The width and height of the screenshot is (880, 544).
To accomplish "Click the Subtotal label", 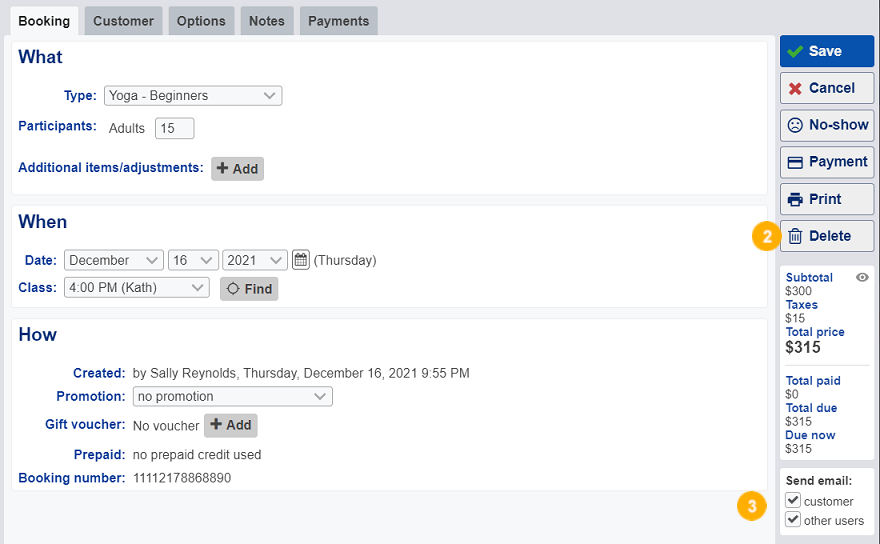I will click(x=809, y=277).
